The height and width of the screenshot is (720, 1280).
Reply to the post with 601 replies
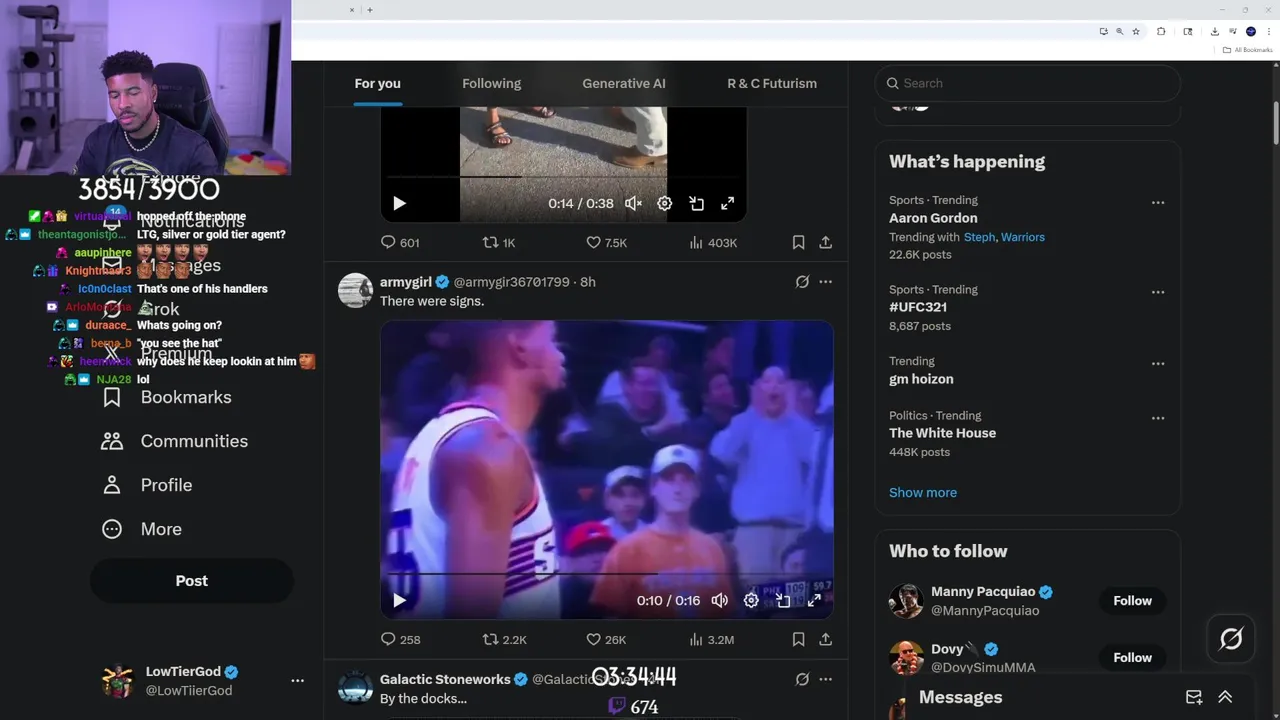click(400, 242)
